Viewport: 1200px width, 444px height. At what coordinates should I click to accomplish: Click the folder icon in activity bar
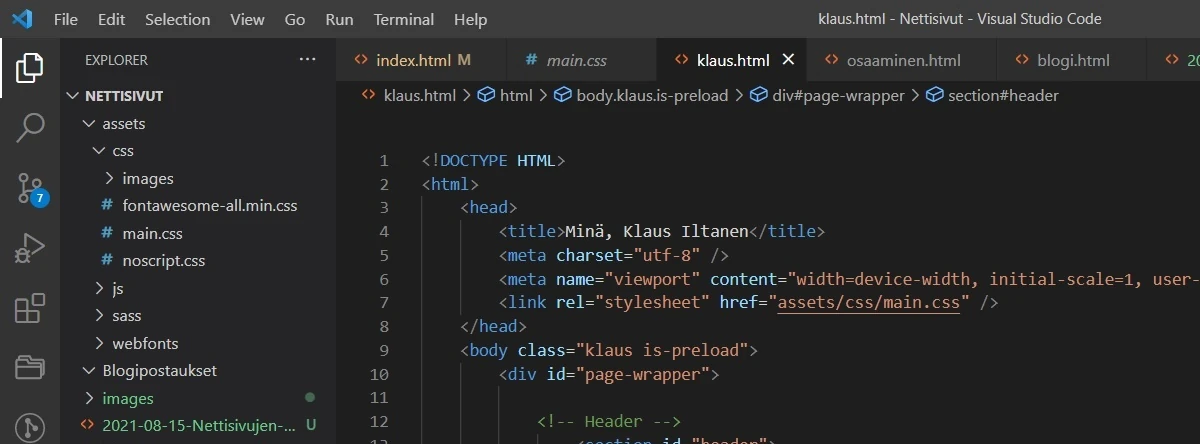pyautogui.click(x=30, y=367)
